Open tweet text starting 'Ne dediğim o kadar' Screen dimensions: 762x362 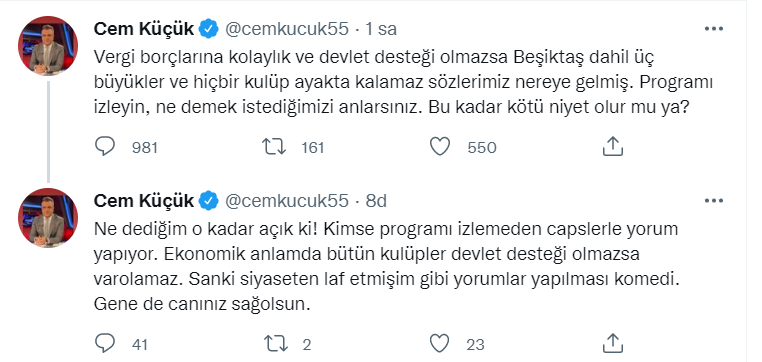click(386, 266)
